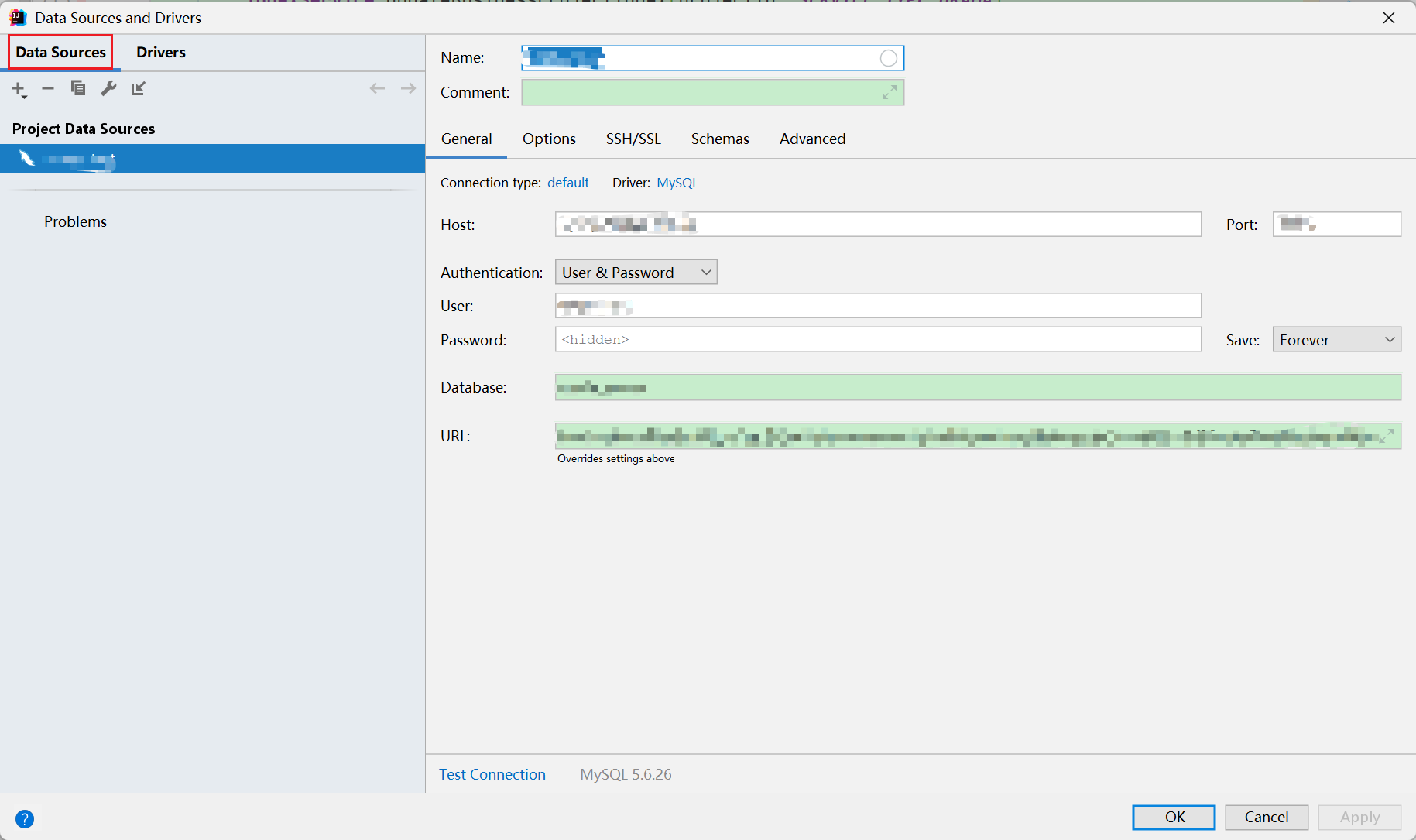Open the Authentication dropdown
The width and height of the screenshot is (1416, 840).
click(x=636, y=273)
